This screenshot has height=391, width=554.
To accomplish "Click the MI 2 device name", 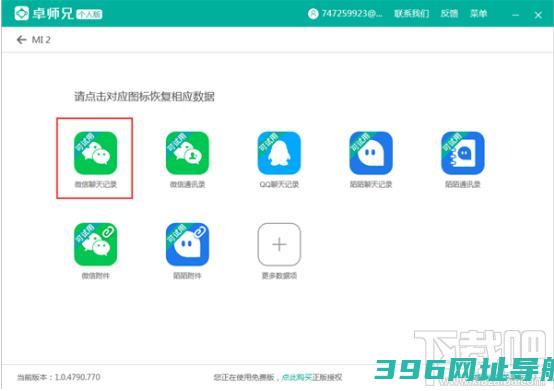I will coord(41,40).
